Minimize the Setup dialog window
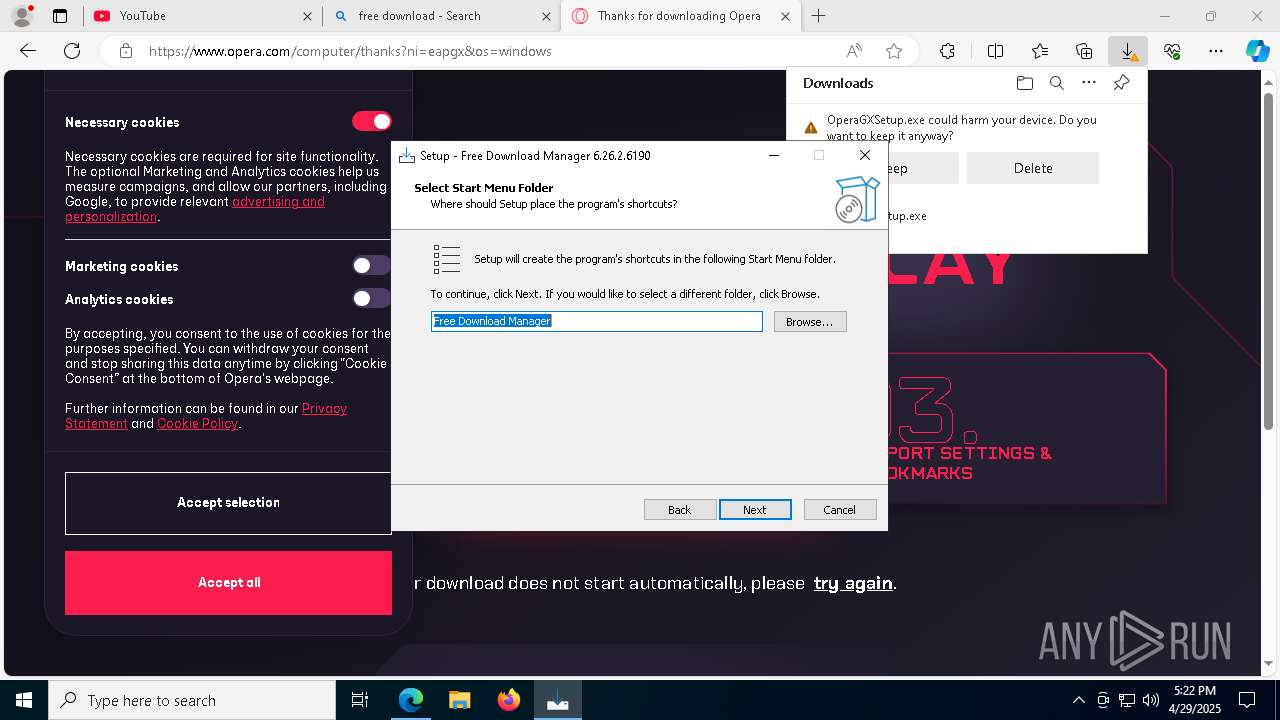Screen dimensions: 1280x720 pos(774,155)
